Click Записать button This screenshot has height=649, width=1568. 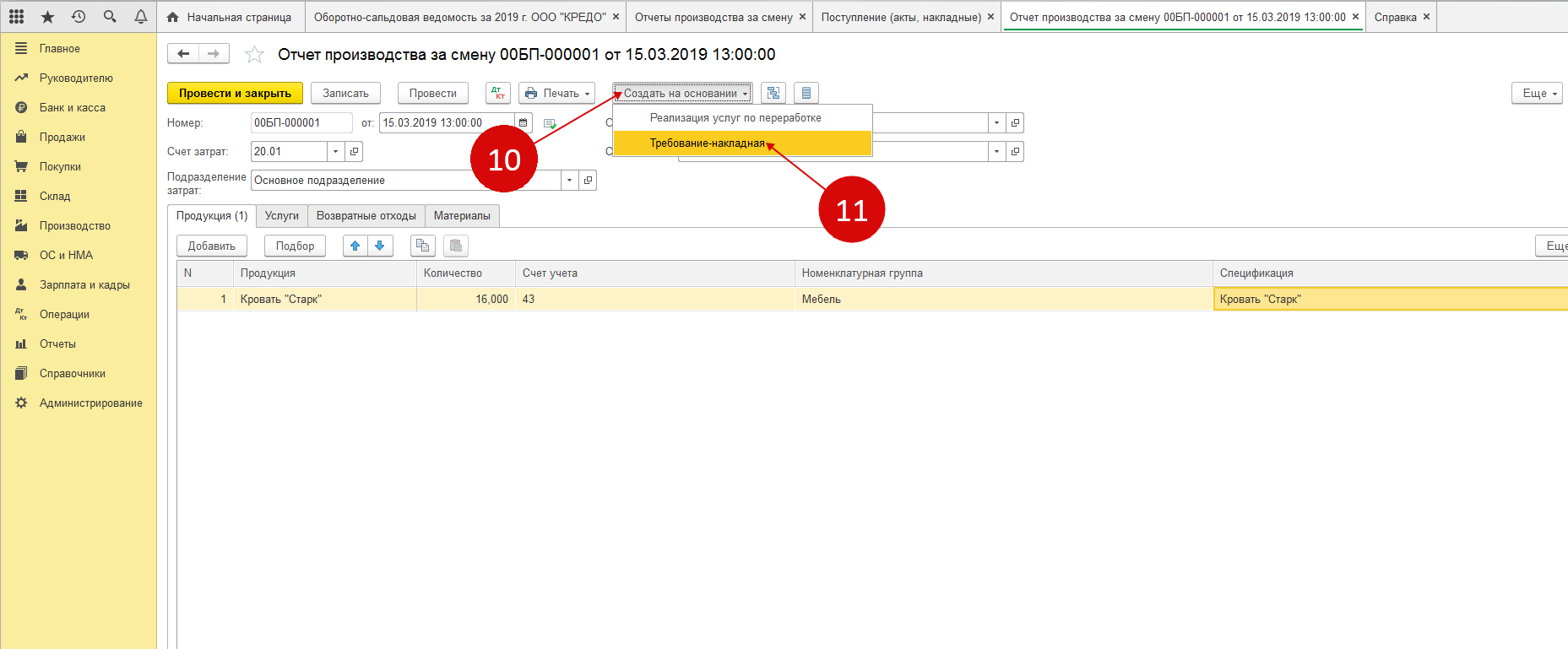345,93
